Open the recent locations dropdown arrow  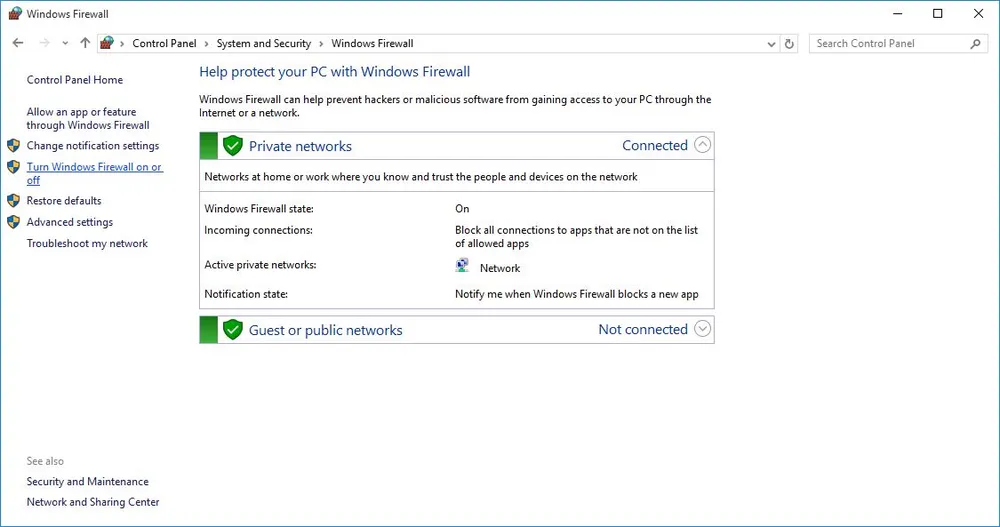[65, 44]
